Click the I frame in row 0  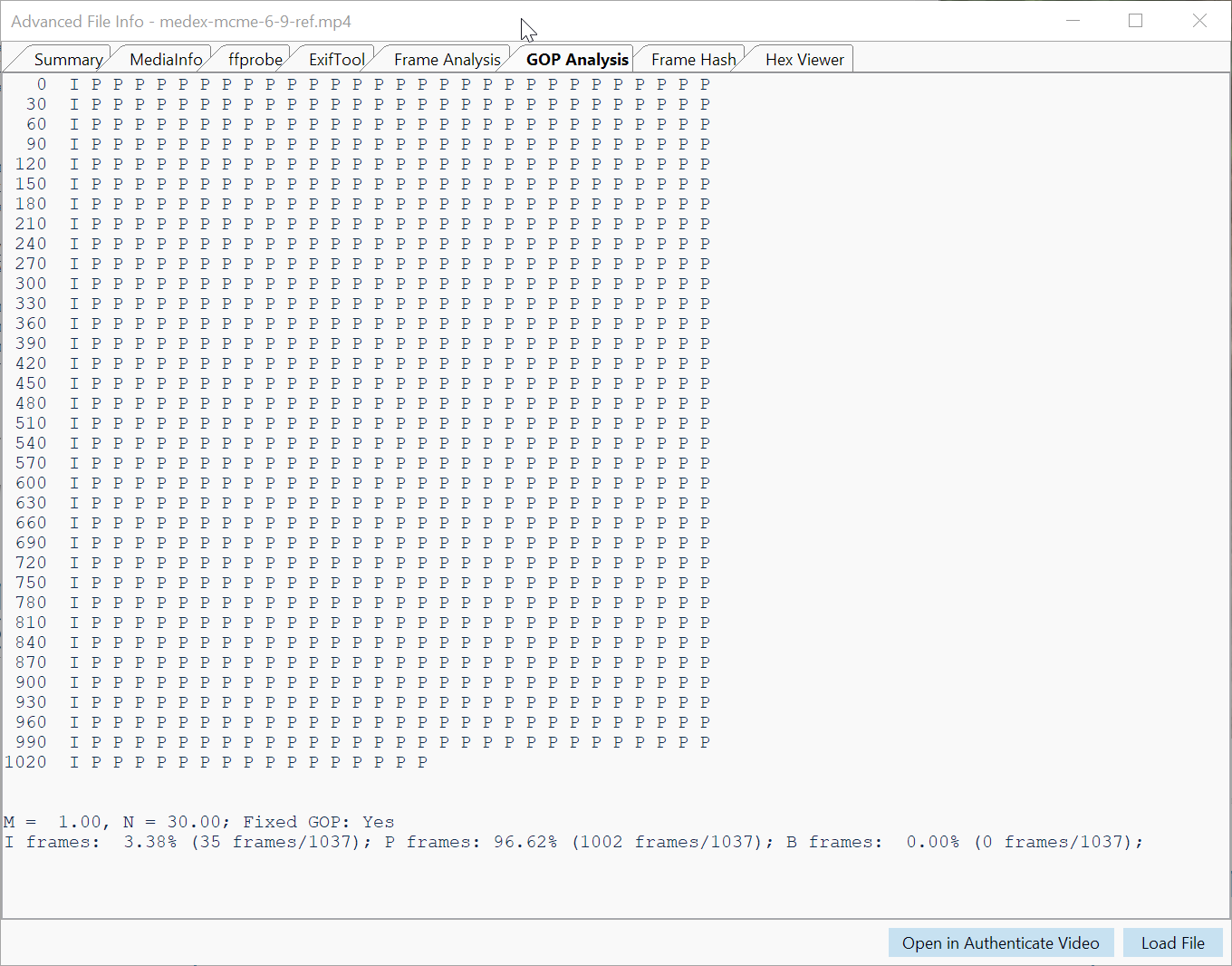pos(74,84)
